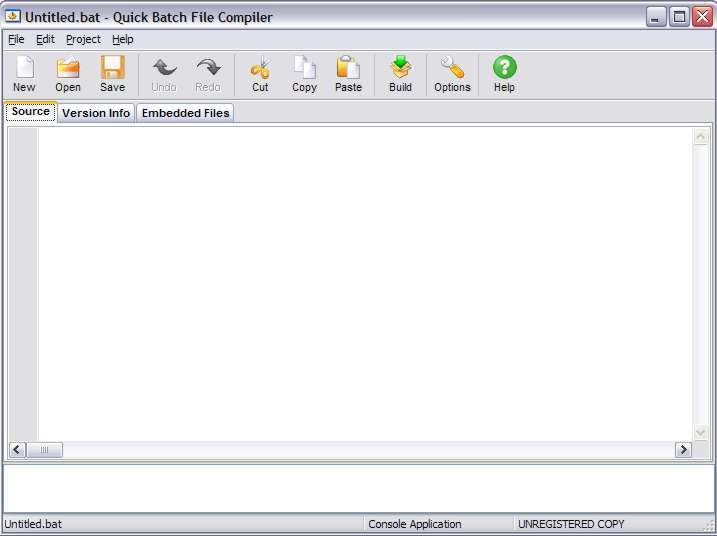Switch to the Embedded Files tab
Viewport: 717px width, 536px height.
tap(185, 113)
